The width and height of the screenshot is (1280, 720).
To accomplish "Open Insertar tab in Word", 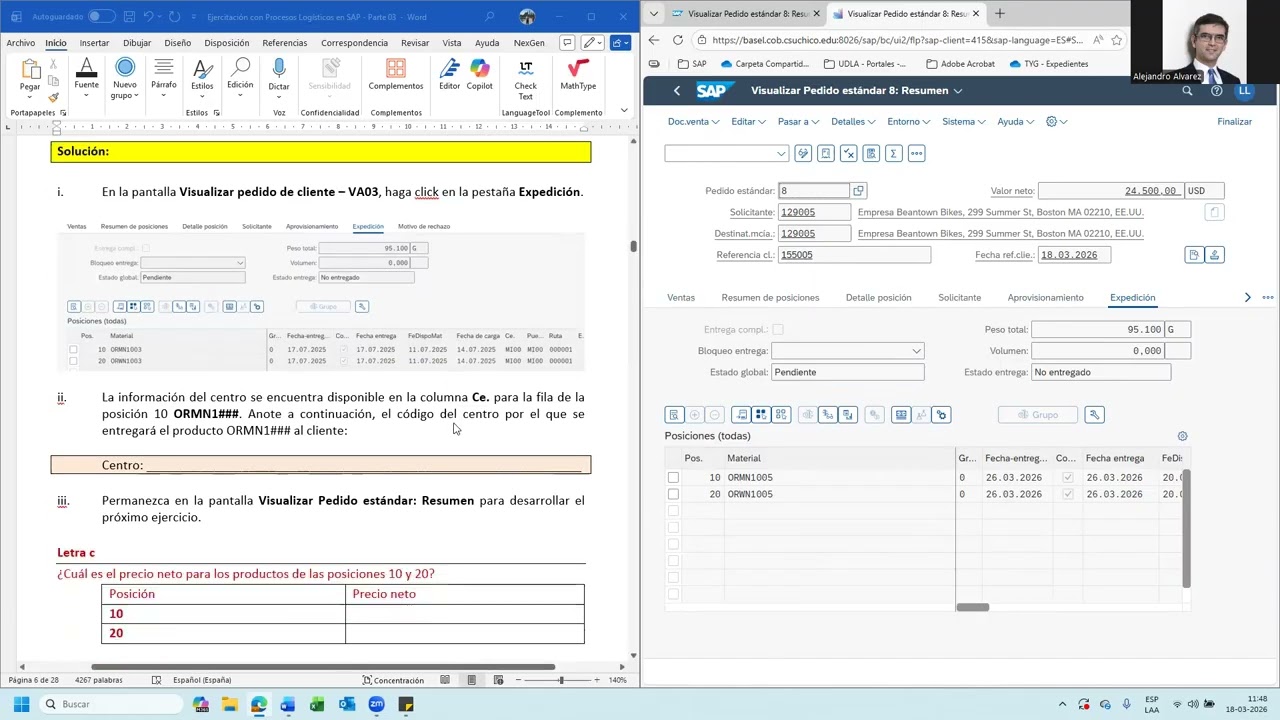I will pyautogui.click(x=94, y=43).
